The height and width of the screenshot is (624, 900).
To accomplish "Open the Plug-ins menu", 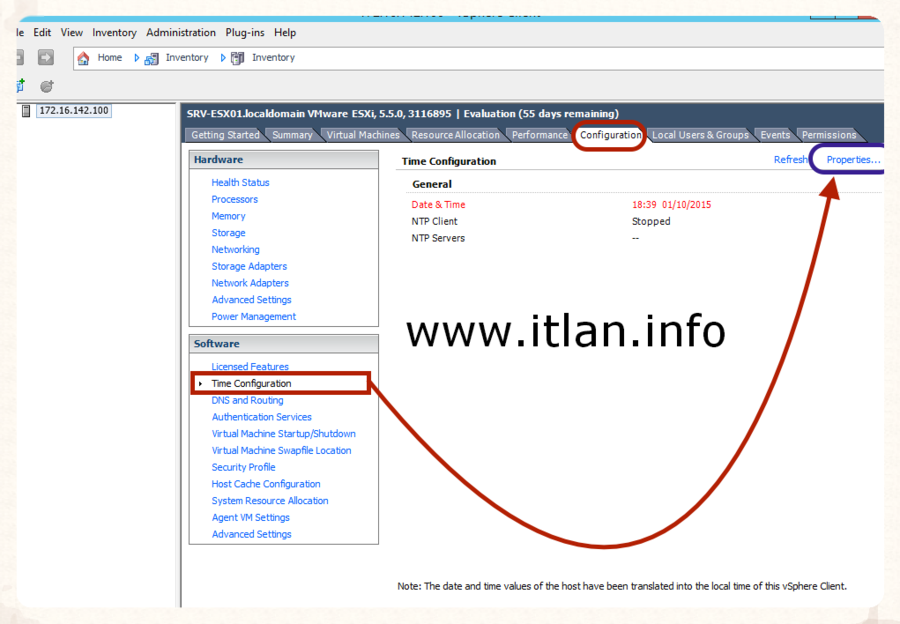I will 244,33.
